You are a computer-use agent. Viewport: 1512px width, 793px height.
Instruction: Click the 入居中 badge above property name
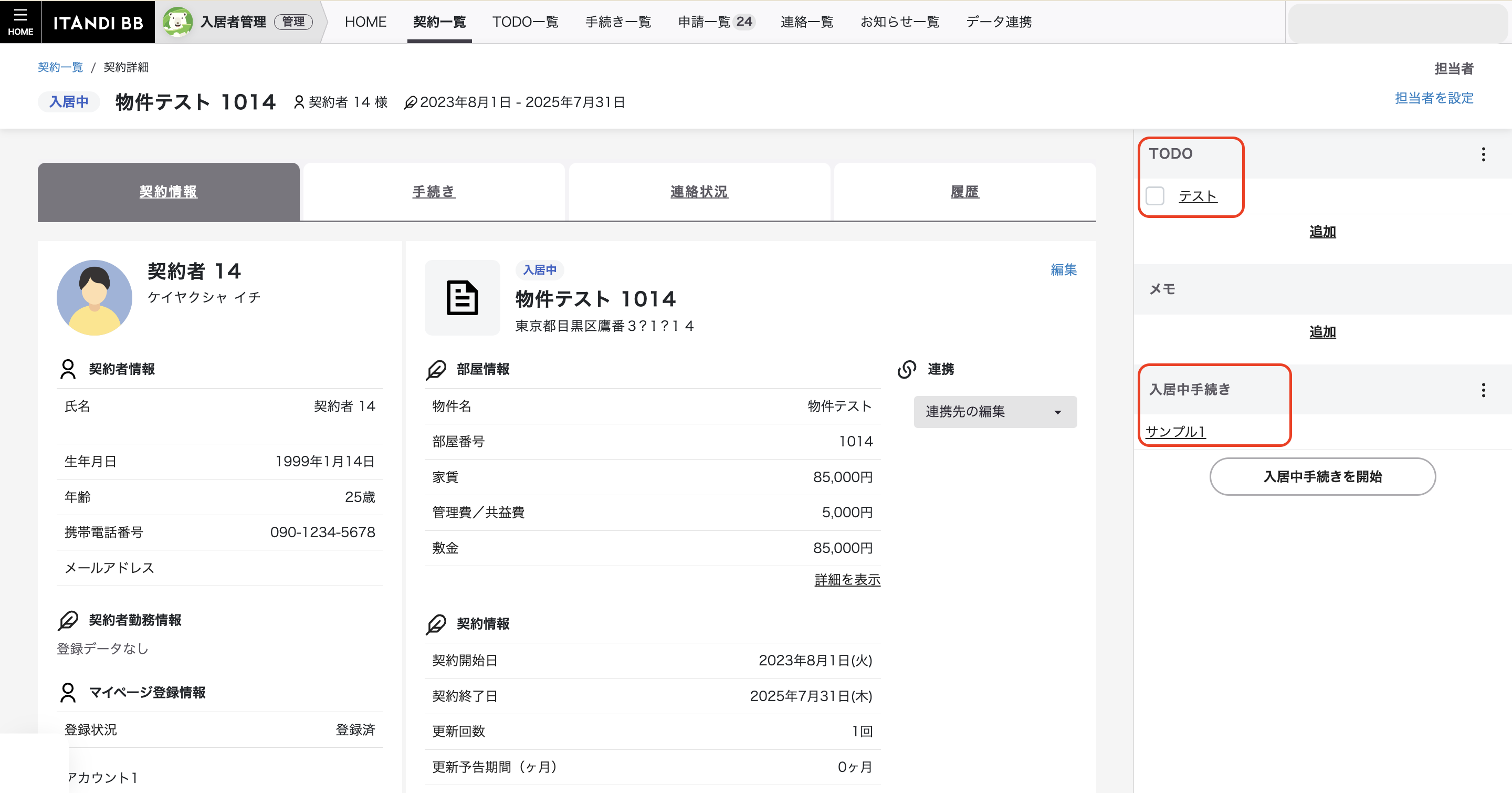pyautogui.click(x=539, y=270)
